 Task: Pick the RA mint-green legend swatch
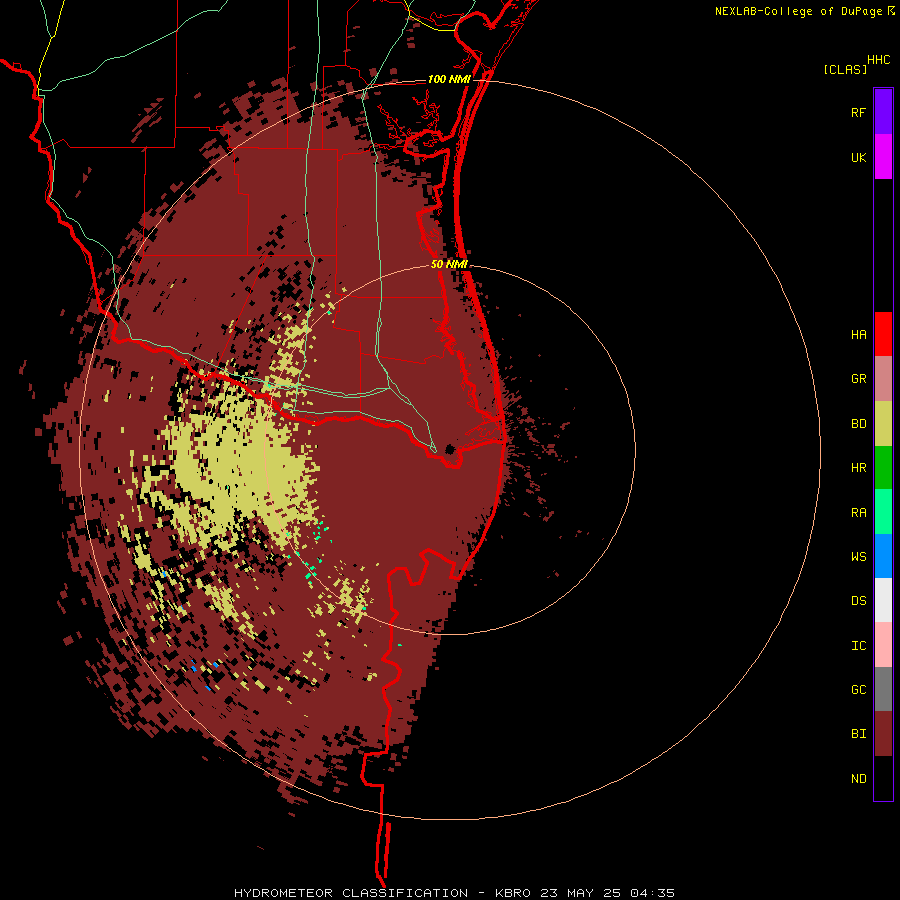[883, 512]
